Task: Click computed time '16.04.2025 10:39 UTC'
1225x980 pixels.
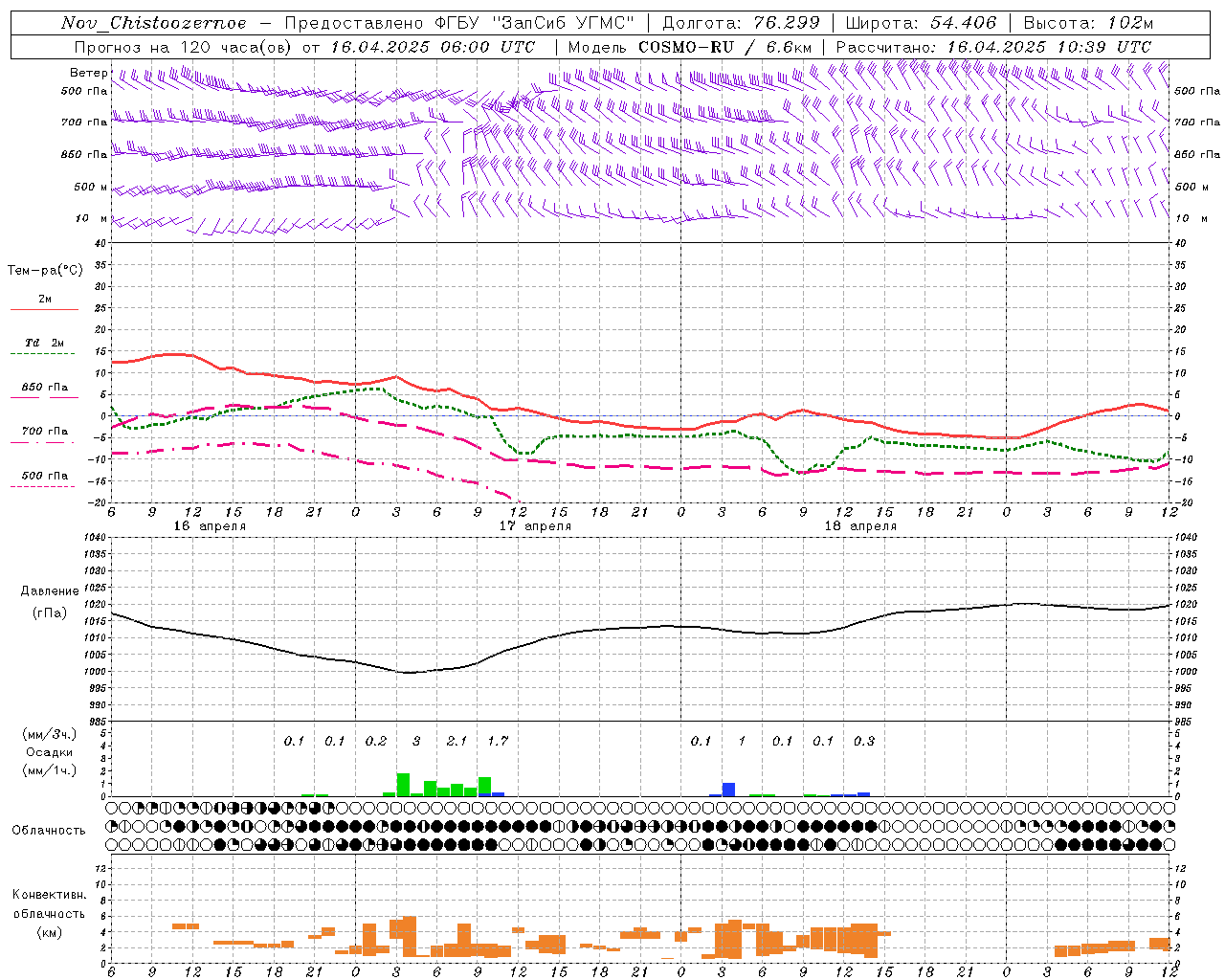Action: (1049, 46)
